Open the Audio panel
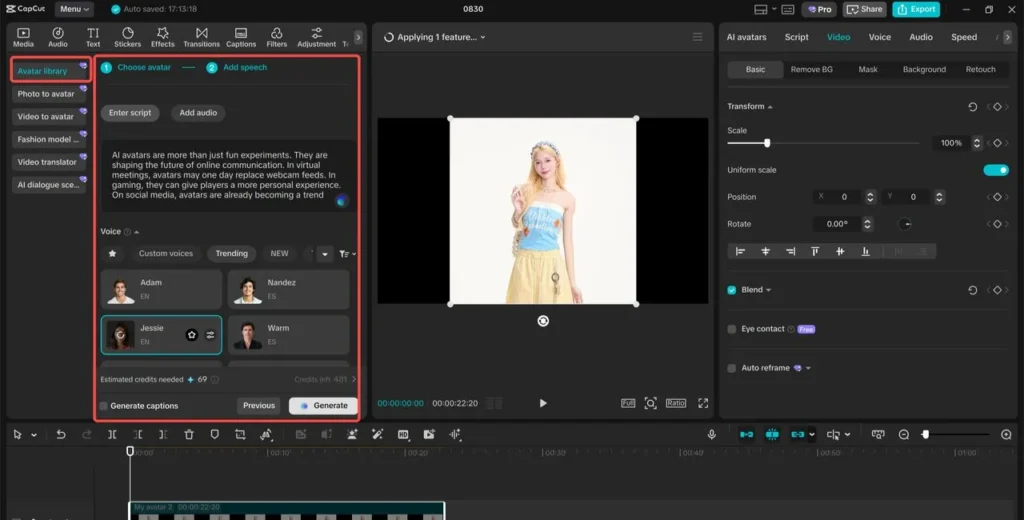This screenshot has width=1024, height=520. 58,37
